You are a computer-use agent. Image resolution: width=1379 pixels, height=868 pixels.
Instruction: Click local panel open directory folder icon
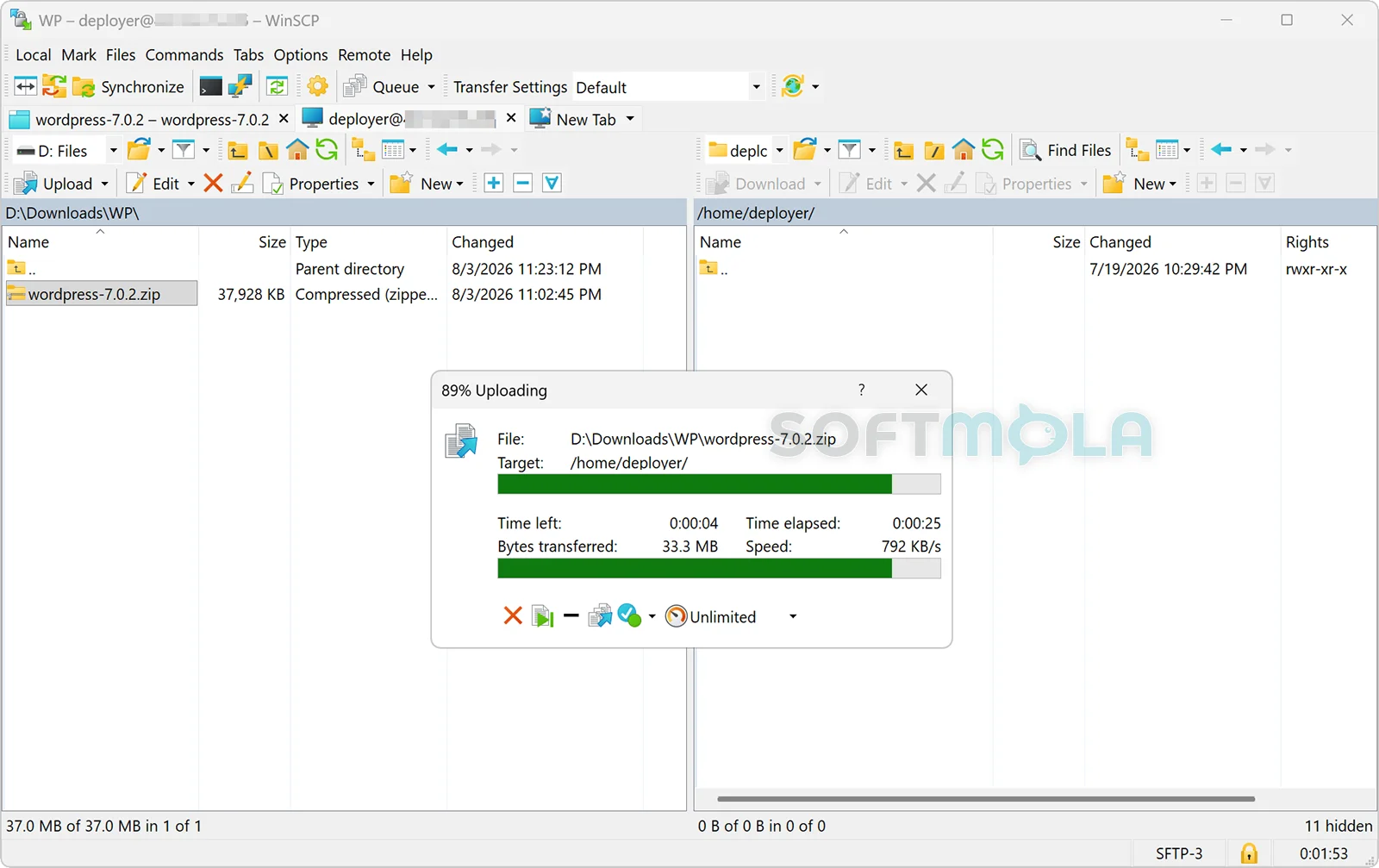coord(139,150)
